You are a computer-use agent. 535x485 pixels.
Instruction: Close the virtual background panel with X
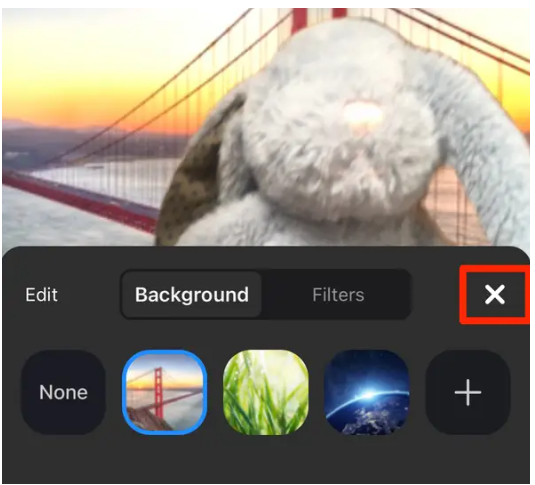click(495, 294)
